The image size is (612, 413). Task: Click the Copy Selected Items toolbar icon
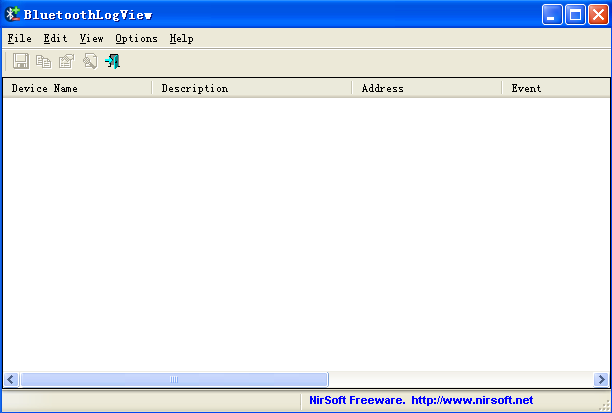pyautogui.click(x=43, y=62)
